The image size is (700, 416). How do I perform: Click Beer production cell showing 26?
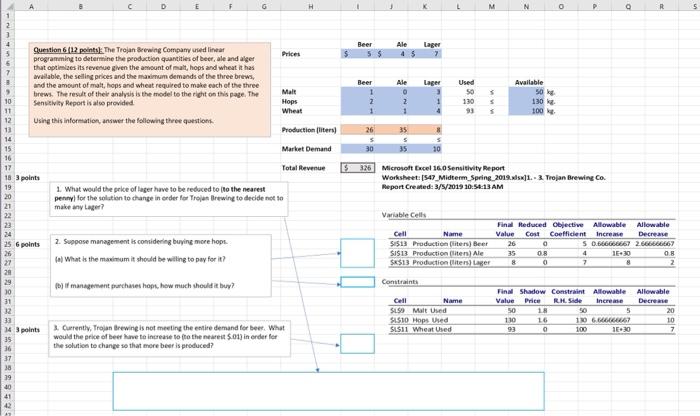point(358,130)
